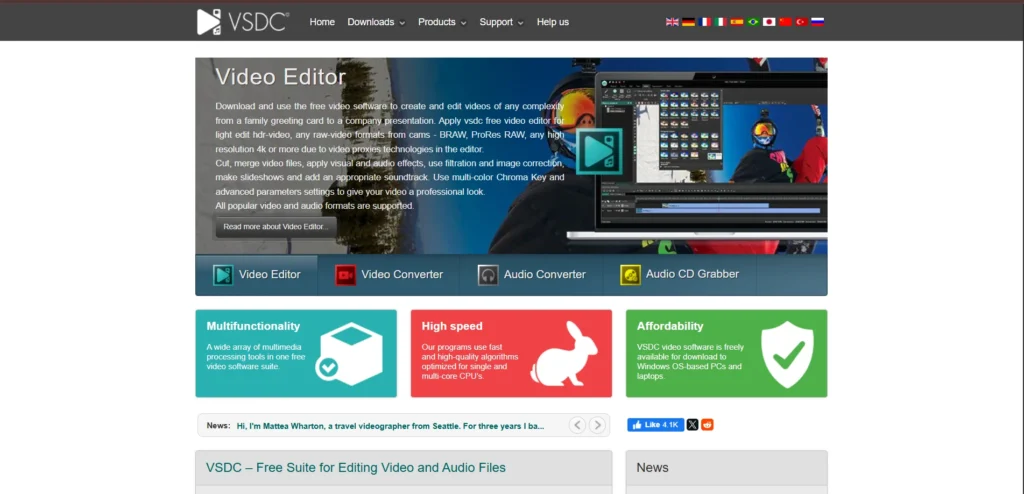Go to the Home menu item
The height and width of the screenshot is (494, 1024).
[322, 22]
